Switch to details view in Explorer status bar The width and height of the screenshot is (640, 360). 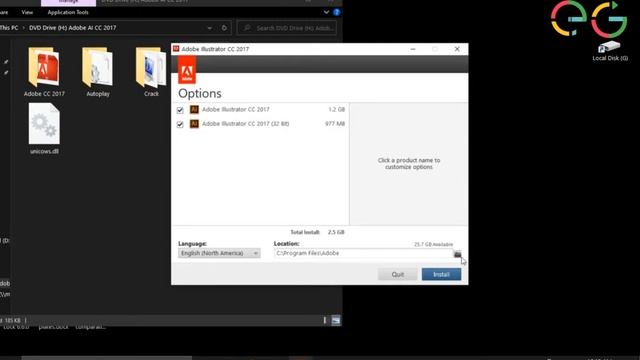click(325, 320)
